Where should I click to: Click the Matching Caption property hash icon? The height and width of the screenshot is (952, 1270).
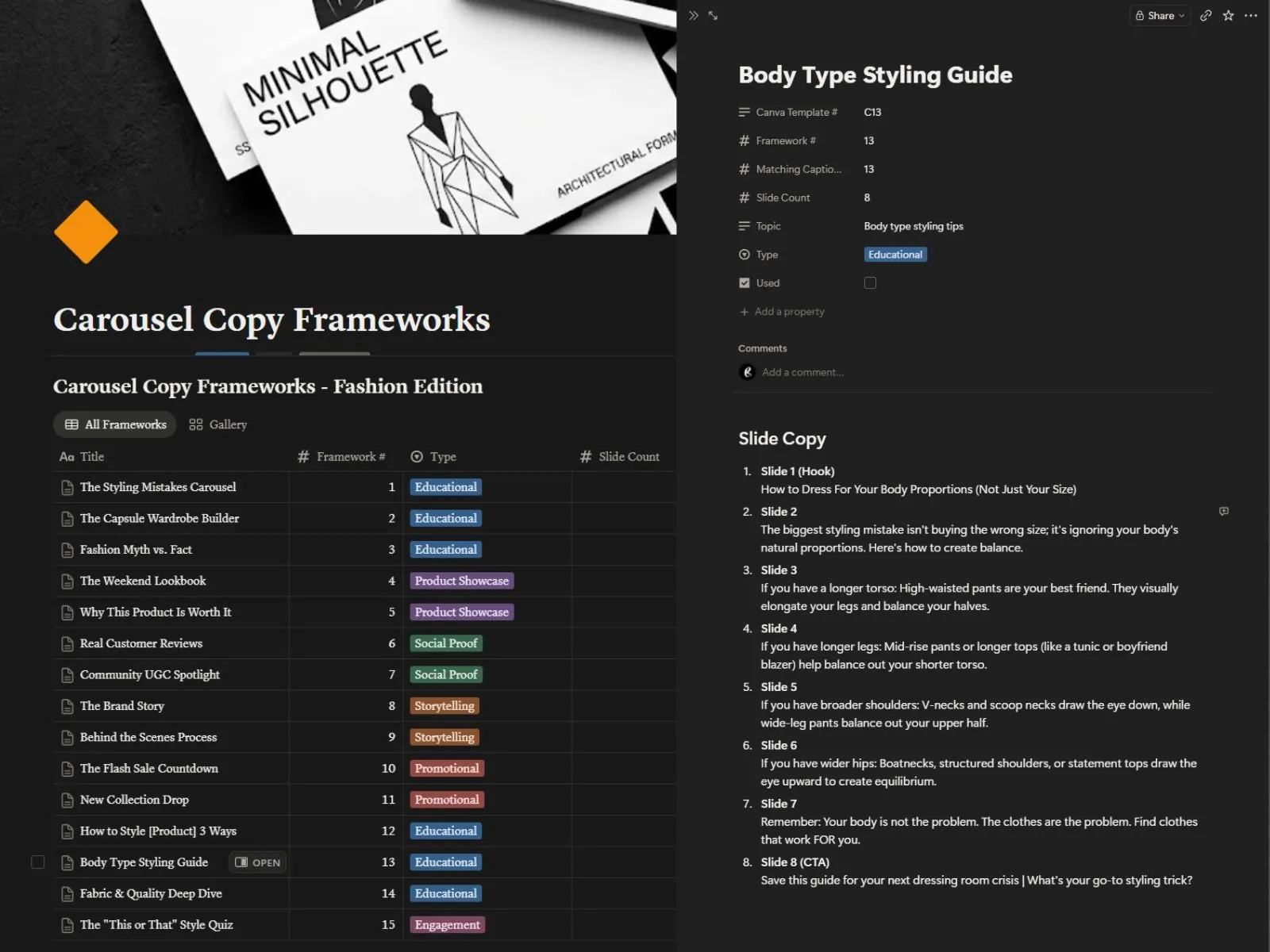point(745,169)
